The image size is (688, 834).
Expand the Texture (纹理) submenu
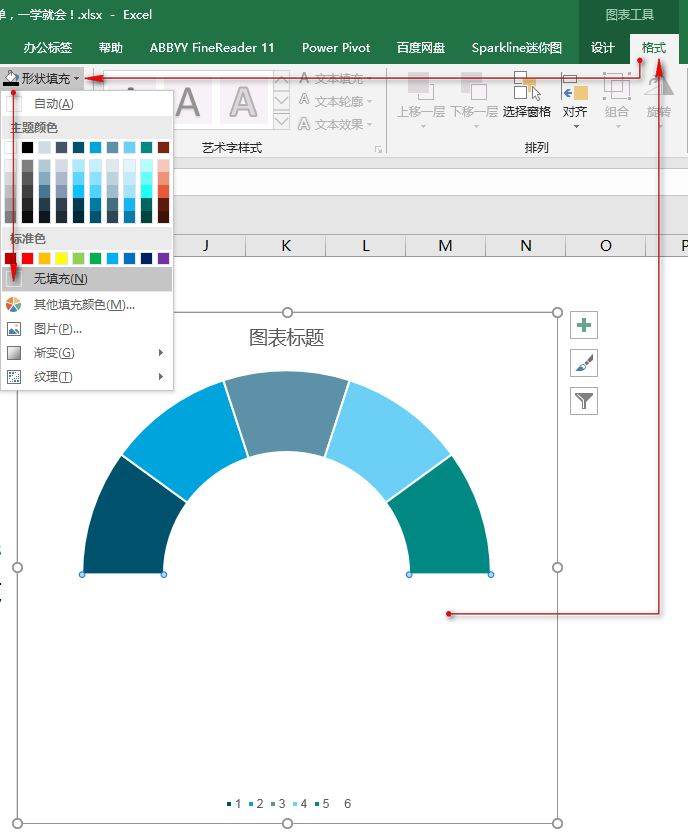(x=87, y=377)
